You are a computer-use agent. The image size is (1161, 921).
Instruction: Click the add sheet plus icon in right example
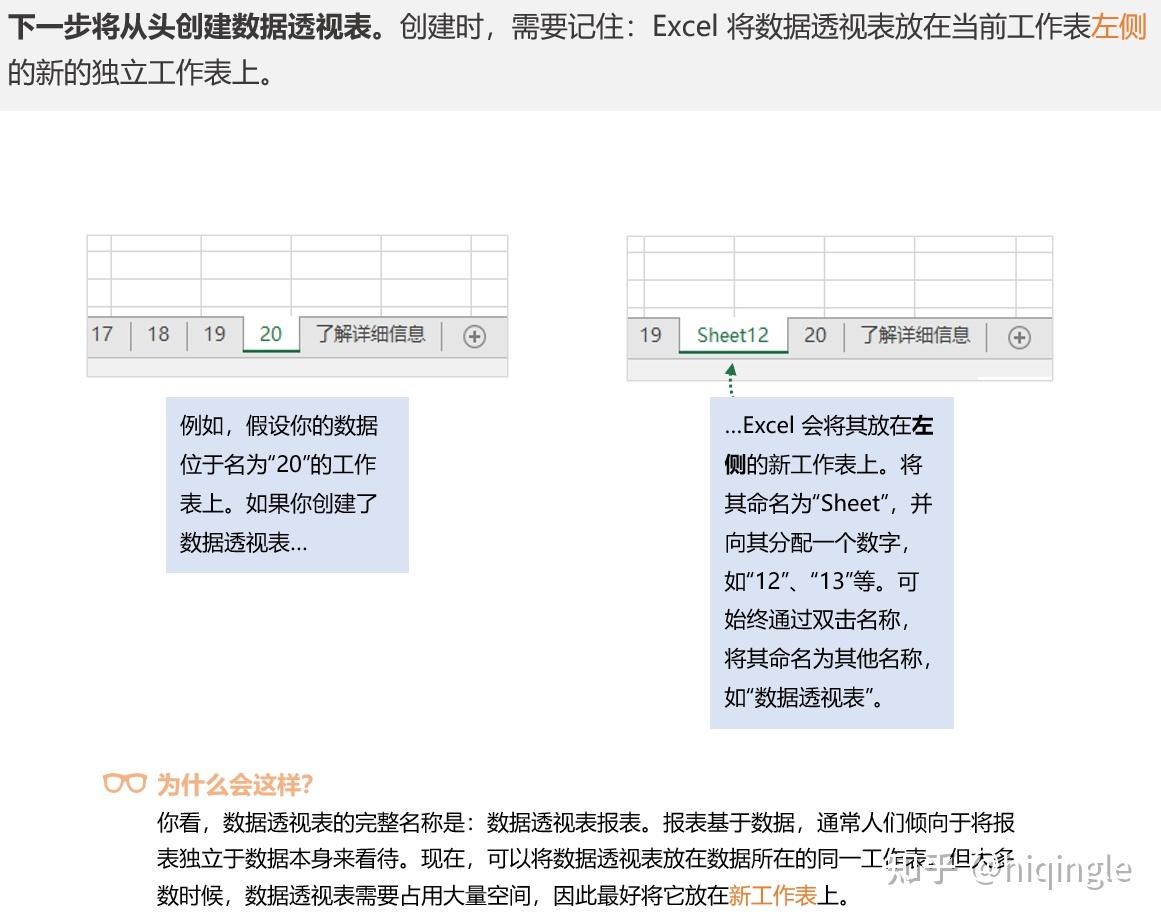(x=1020, y=338)
